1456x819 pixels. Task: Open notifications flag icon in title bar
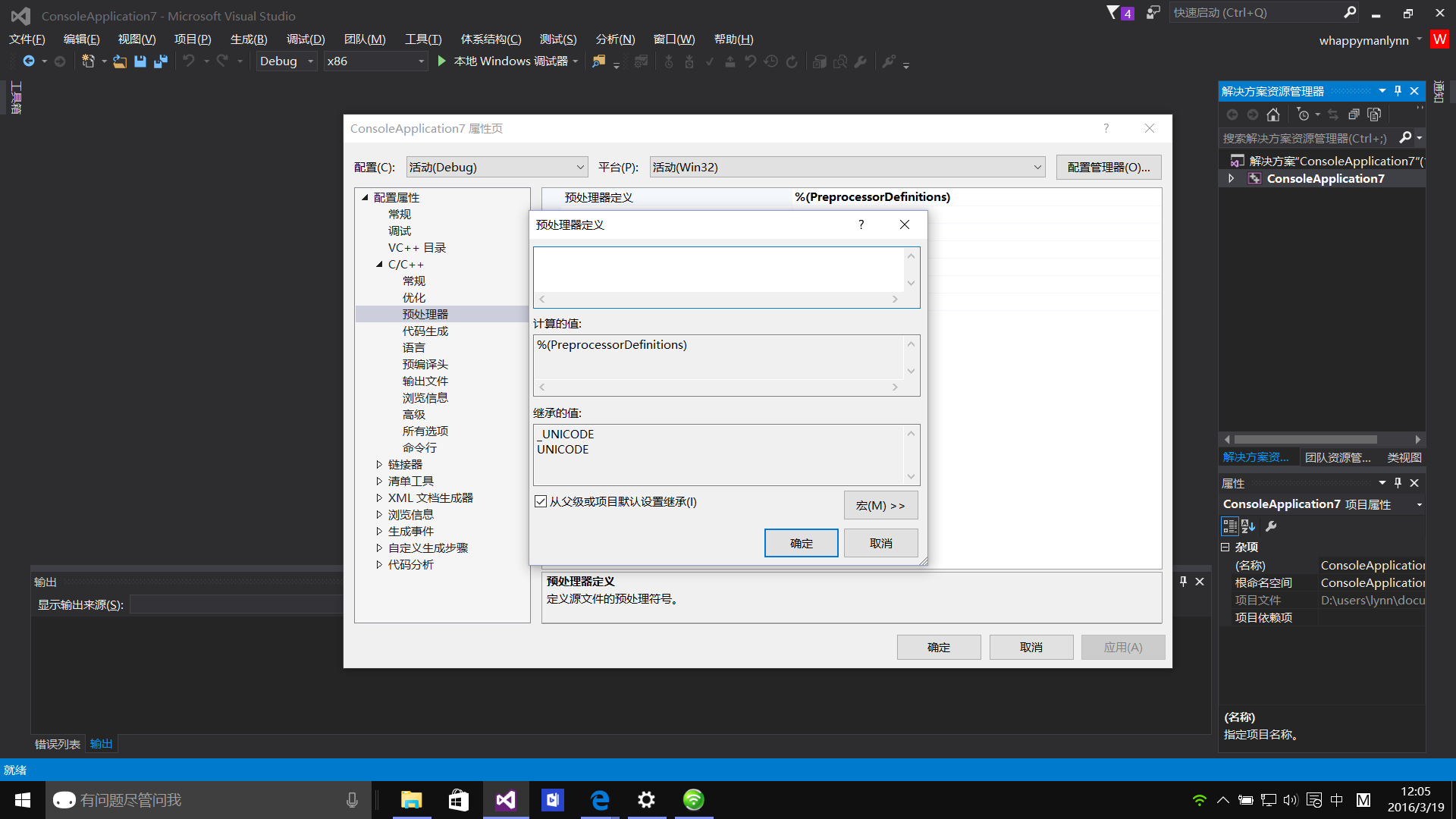(x=1112, y=13)
